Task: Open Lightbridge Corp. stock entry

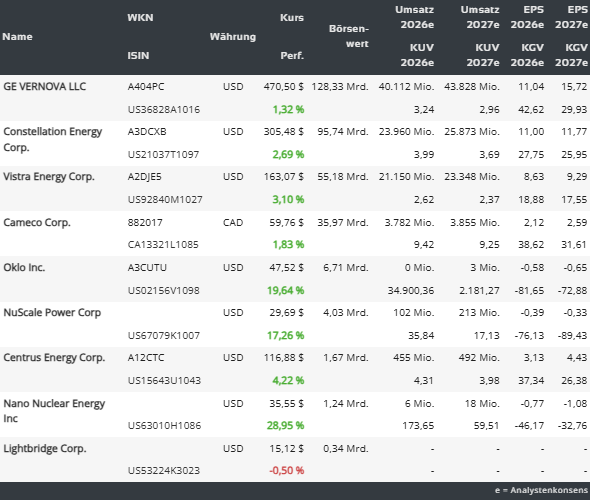Action: (44, 448)
